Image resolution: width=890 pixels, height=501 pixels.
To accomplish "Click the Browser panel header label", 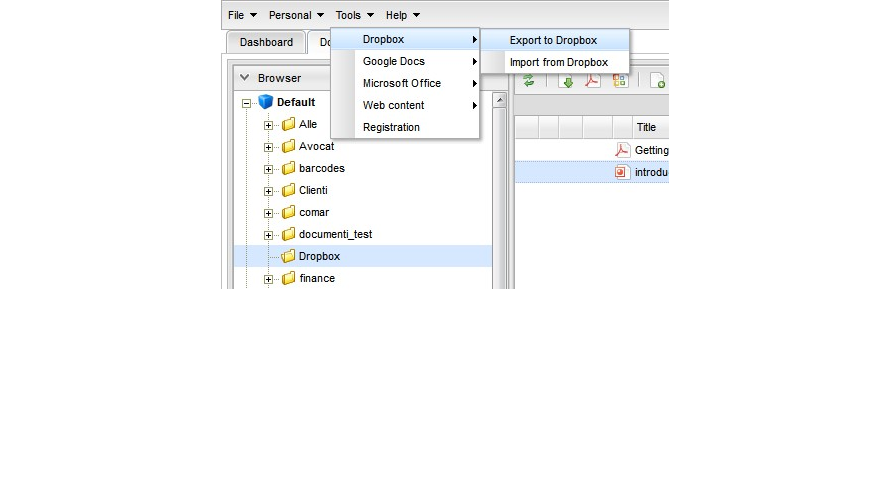I will pos(279,78).
